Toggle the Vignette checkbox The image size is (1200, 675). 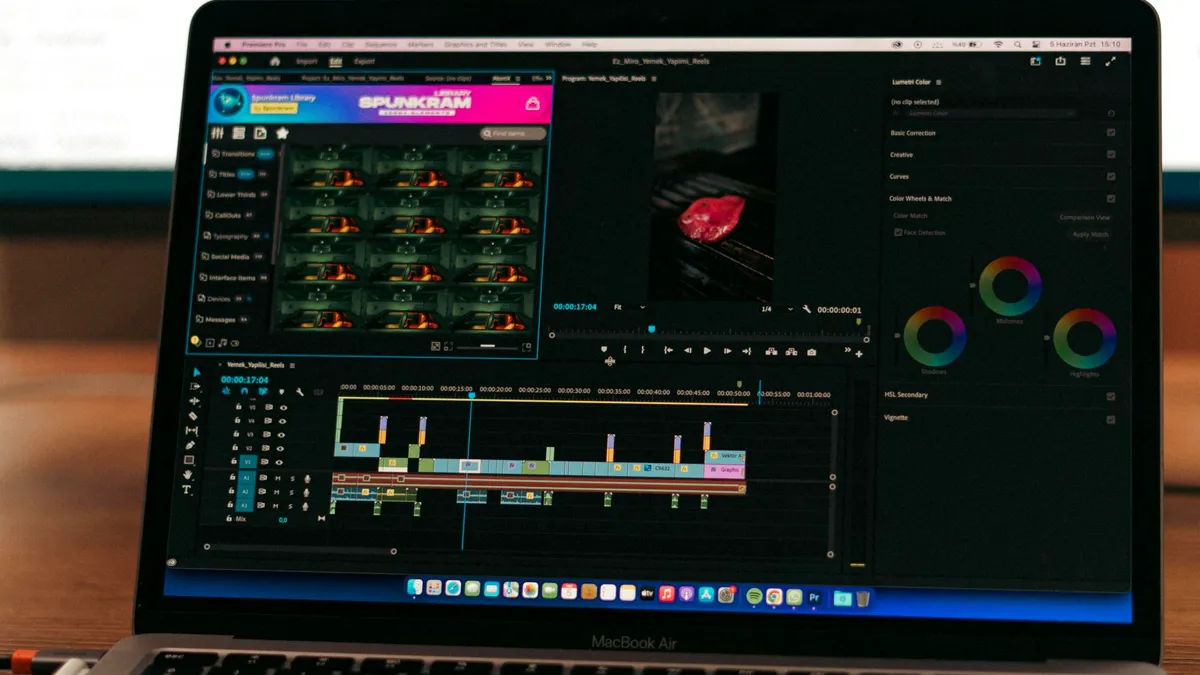coord(1111,419)
